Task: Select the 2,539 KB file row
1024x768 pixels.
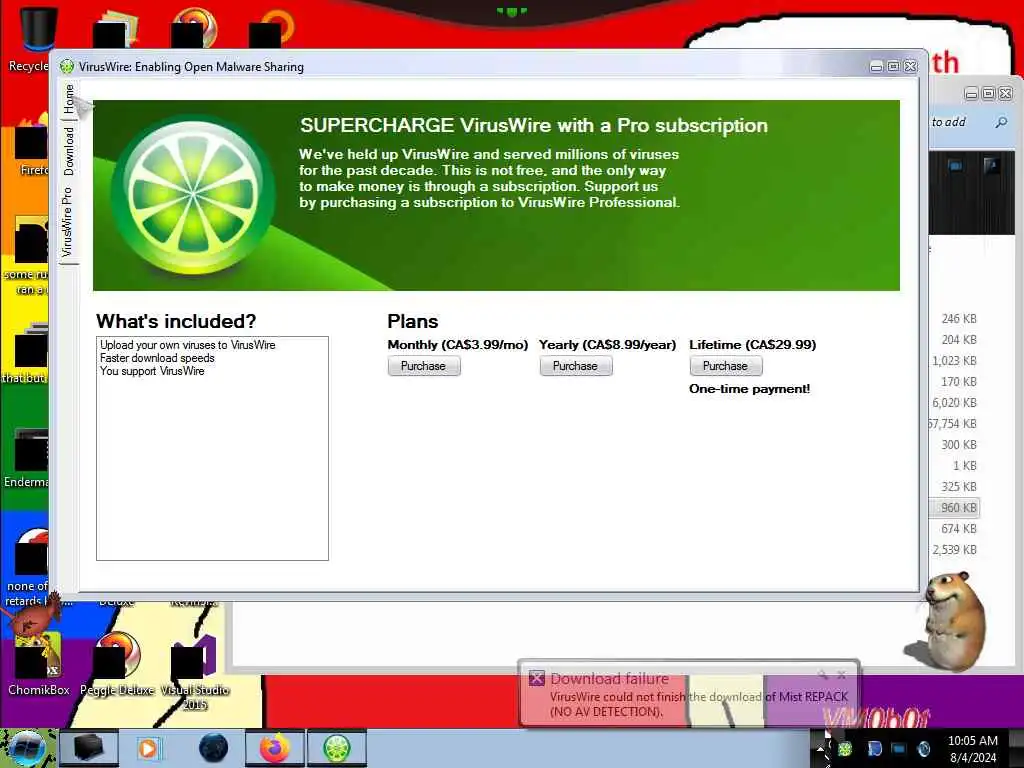Action: pos(955,550)
